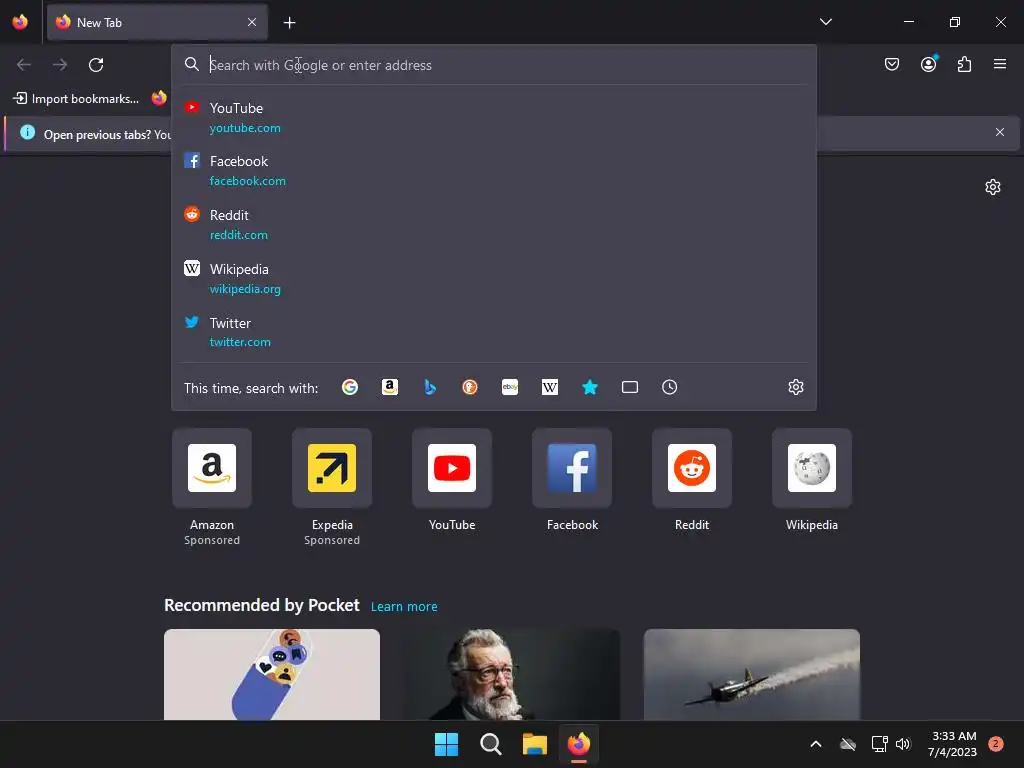Show hidden system tray icons
The image size is (1024, 768).
tap(816, 744)
